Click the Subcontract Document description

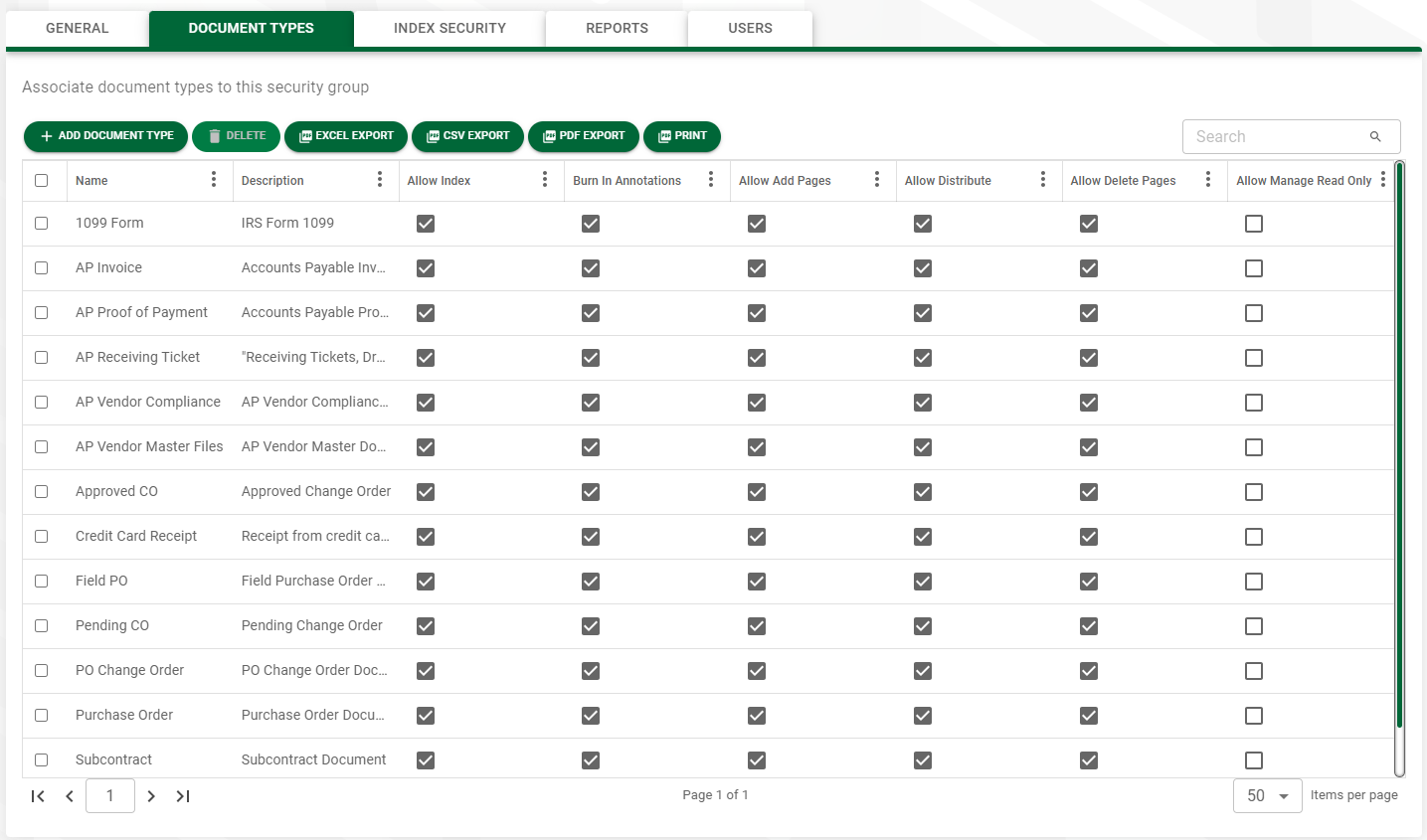tap(314, 759)
